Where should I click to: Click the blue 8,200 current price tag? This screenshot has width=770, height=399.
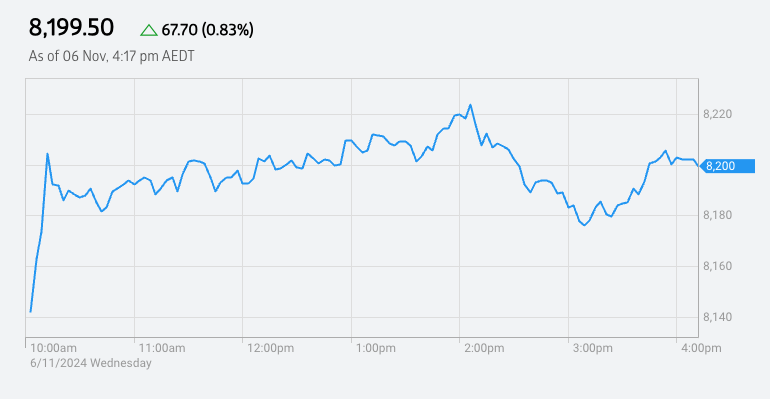pyautogui.click(x=727, y=166)
